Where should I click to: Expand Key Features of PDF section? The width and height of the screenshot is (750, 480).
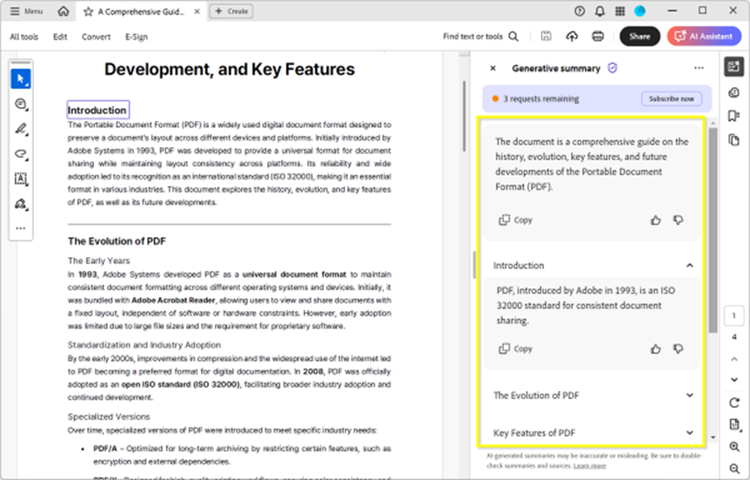click(689, 433)
